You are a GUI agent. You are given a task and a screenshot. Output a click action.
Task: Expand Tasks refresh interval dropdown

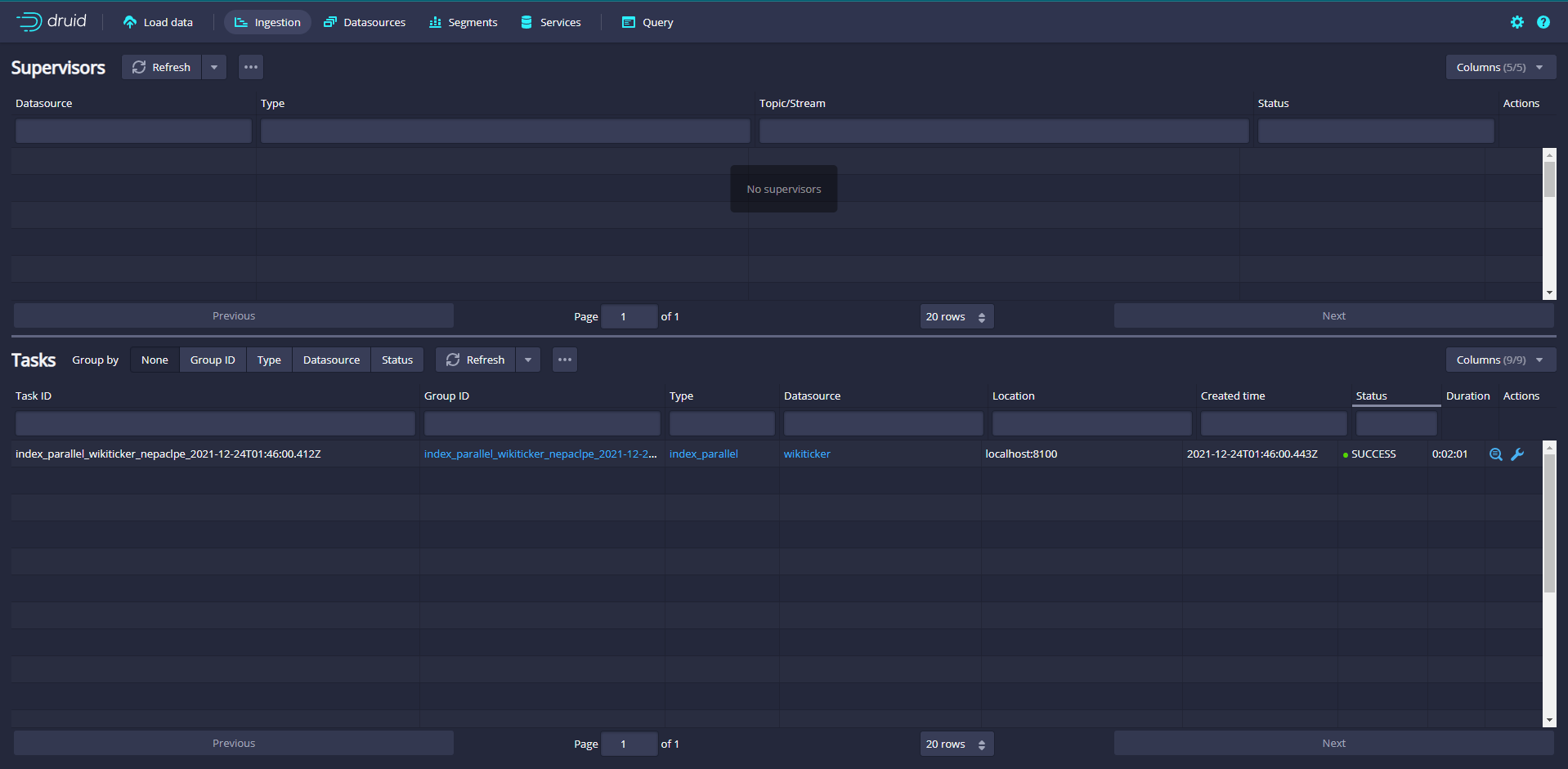(x=528, y=360)
